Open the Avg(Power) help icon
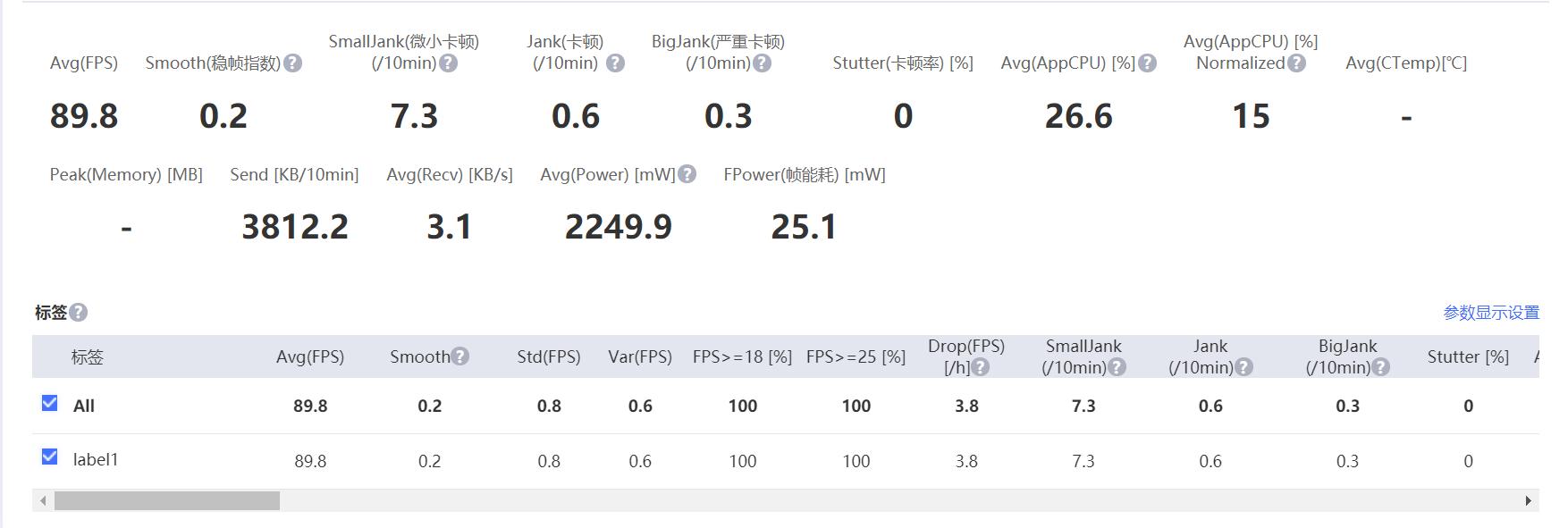The height and width of the screenshot is (528, 1568). (x=686, y=174)
